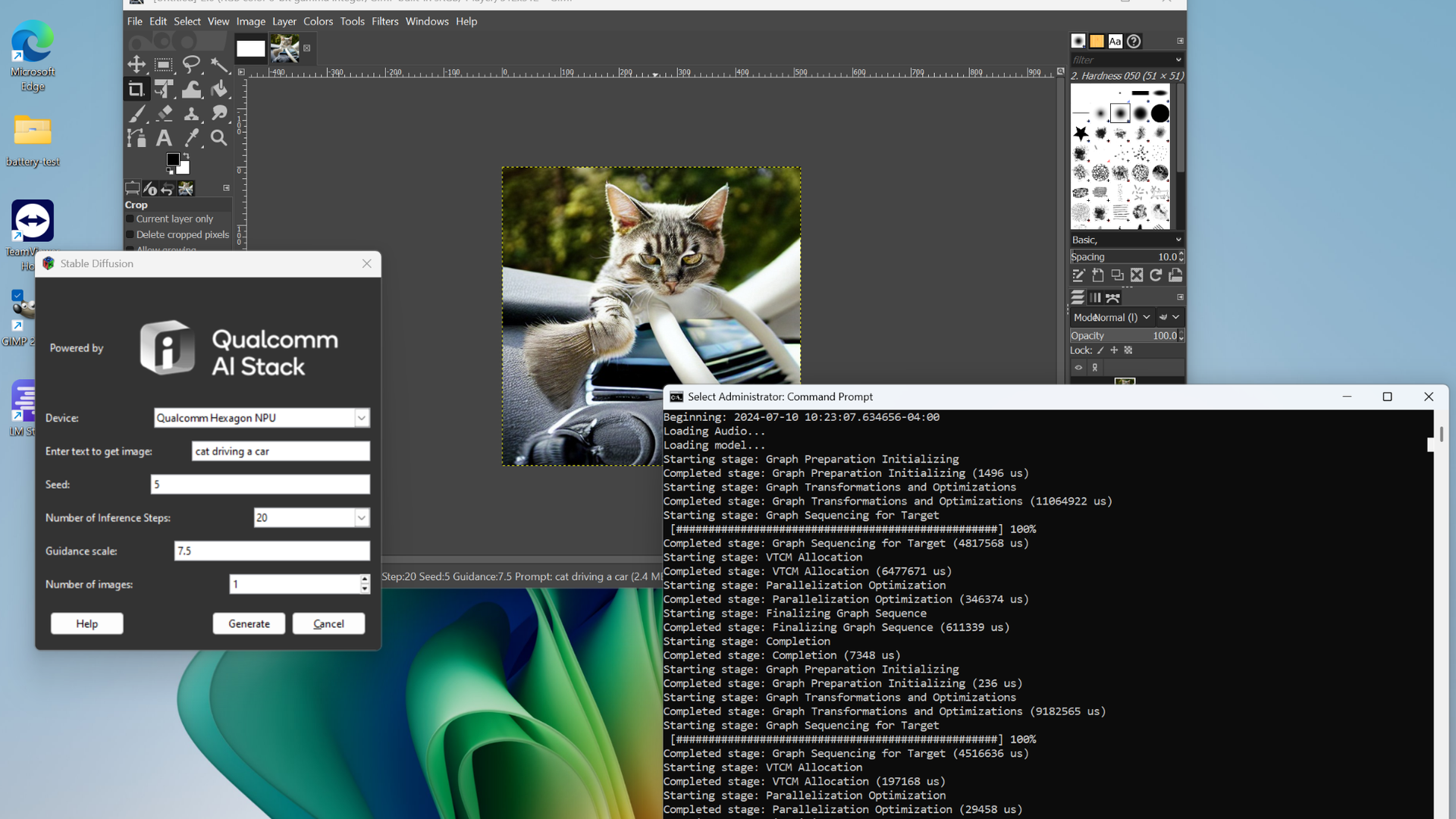Click the refresh brushes icon in Brushes panel
The image size is (1456, 819).
click(1155, 275)
